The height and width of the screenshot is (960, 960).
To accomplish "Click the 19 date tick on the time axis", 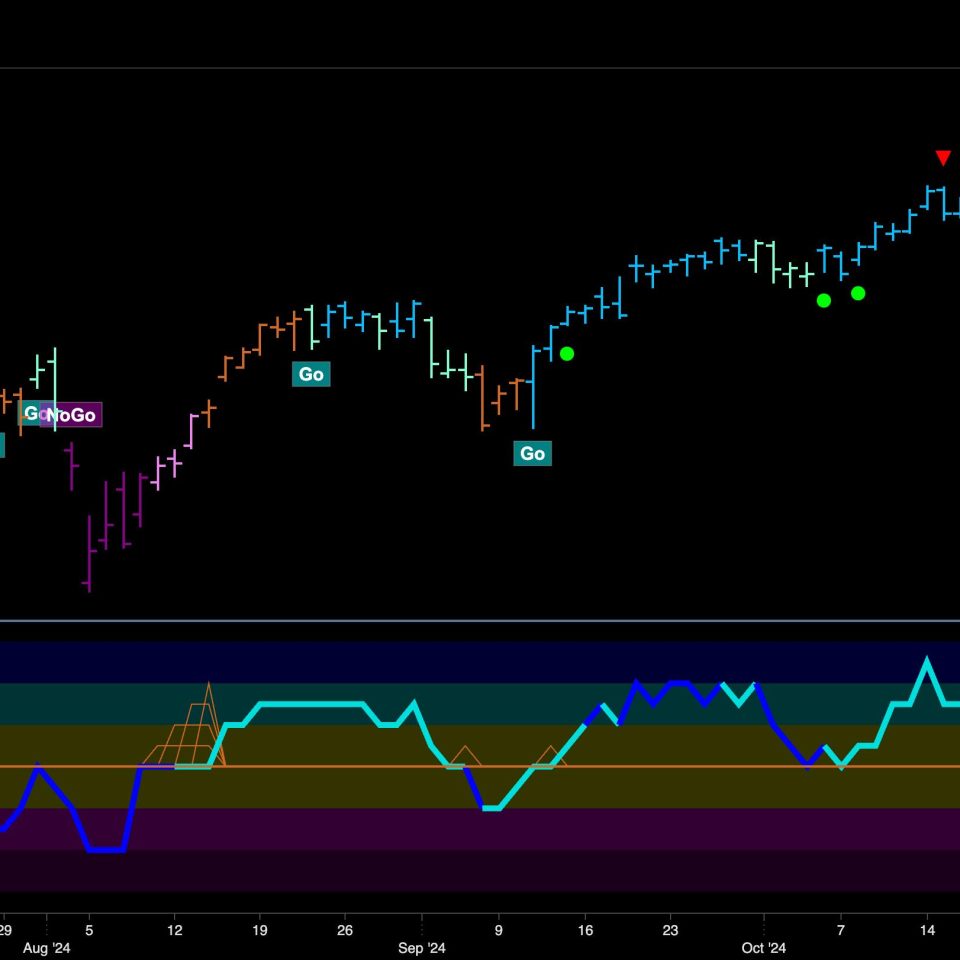I will click(260, 929).
